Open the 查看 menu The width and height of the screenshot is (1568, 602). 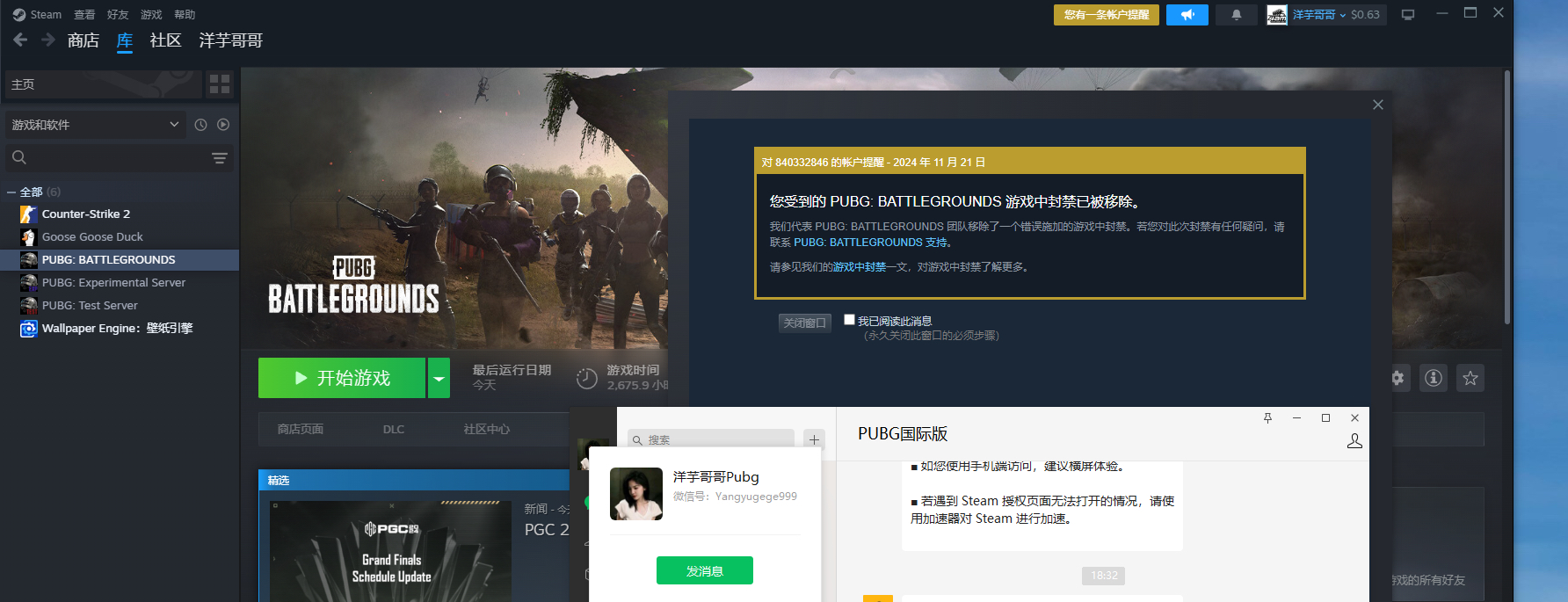[84, 14]
